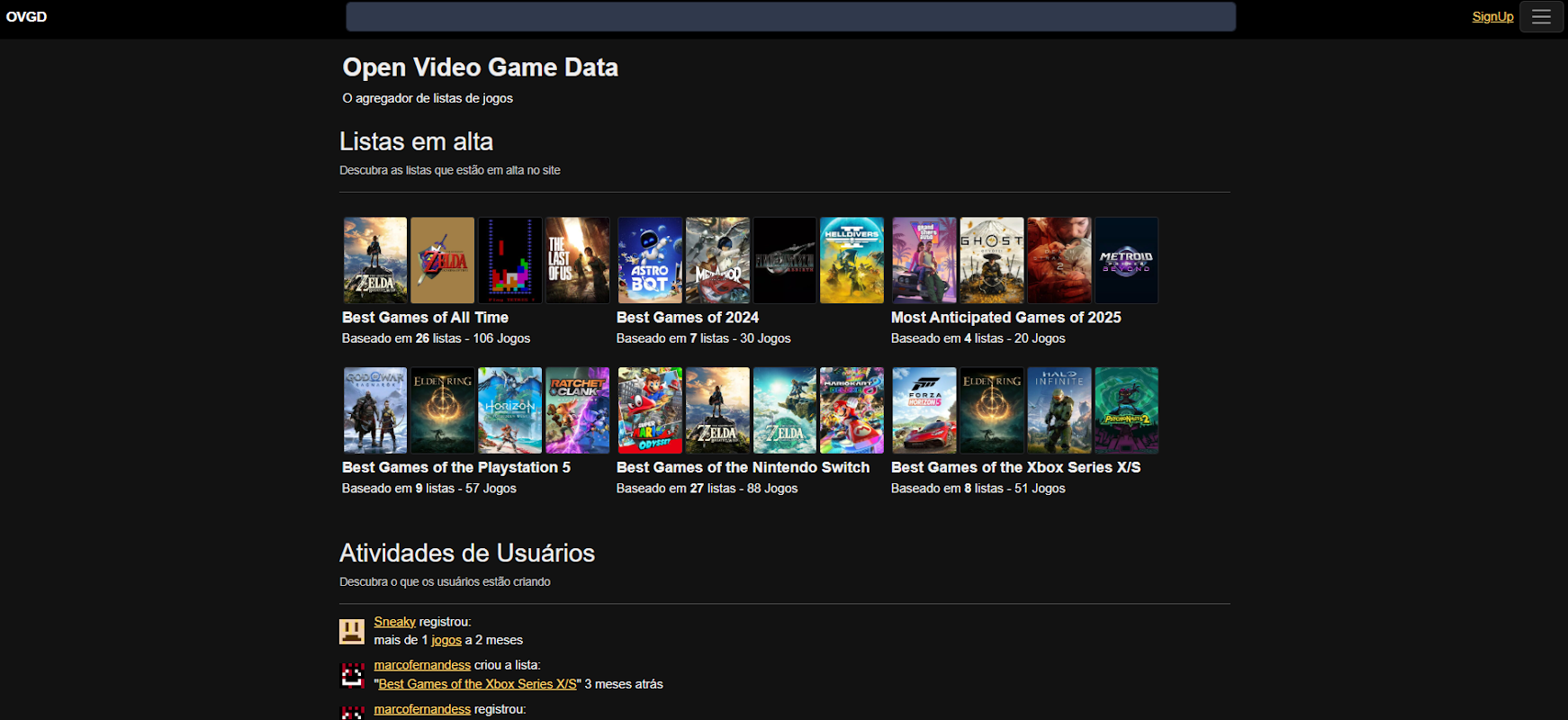The width and height of the screenshot is (1568, 720).
Task: Select the Ratchet & Clank cover
Action: 578,410
